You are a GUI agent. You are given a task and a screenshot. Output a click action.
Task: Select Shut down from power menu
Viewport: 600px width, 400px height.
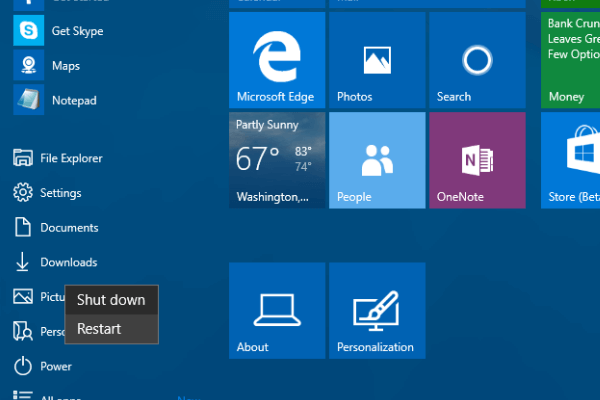coord(111,300)
